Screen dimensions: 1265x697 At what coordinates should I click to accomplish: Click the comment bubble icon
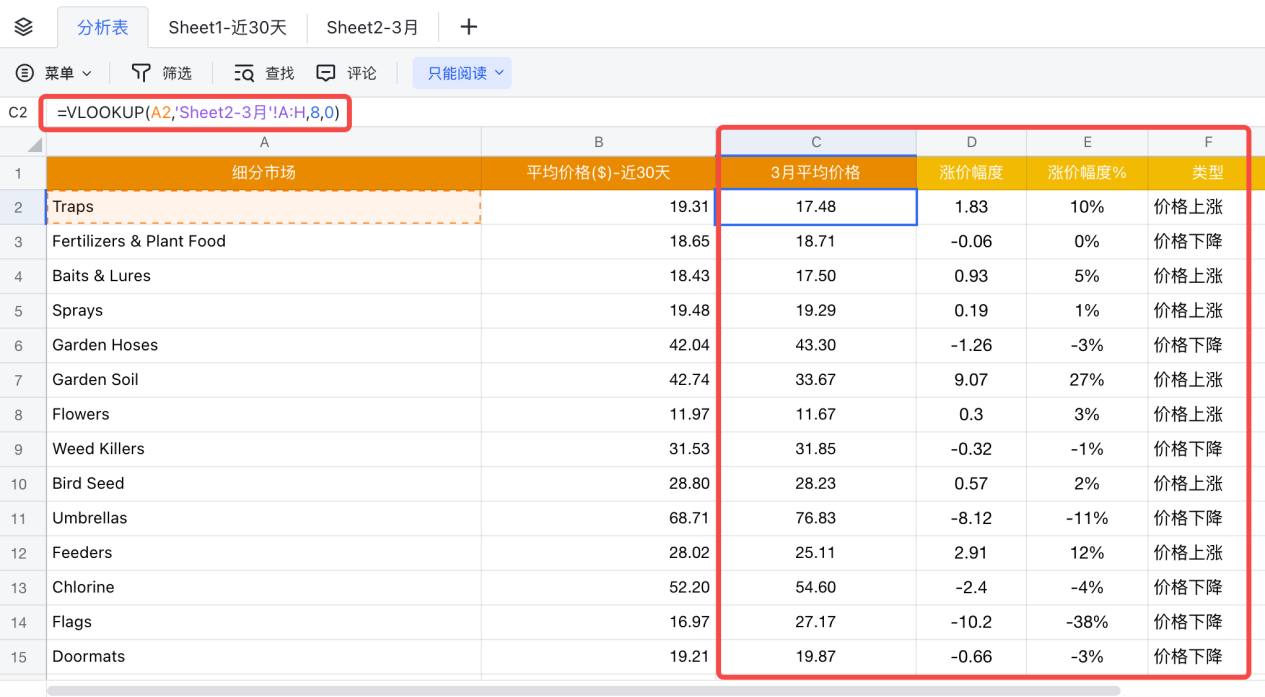coord(326,73)
